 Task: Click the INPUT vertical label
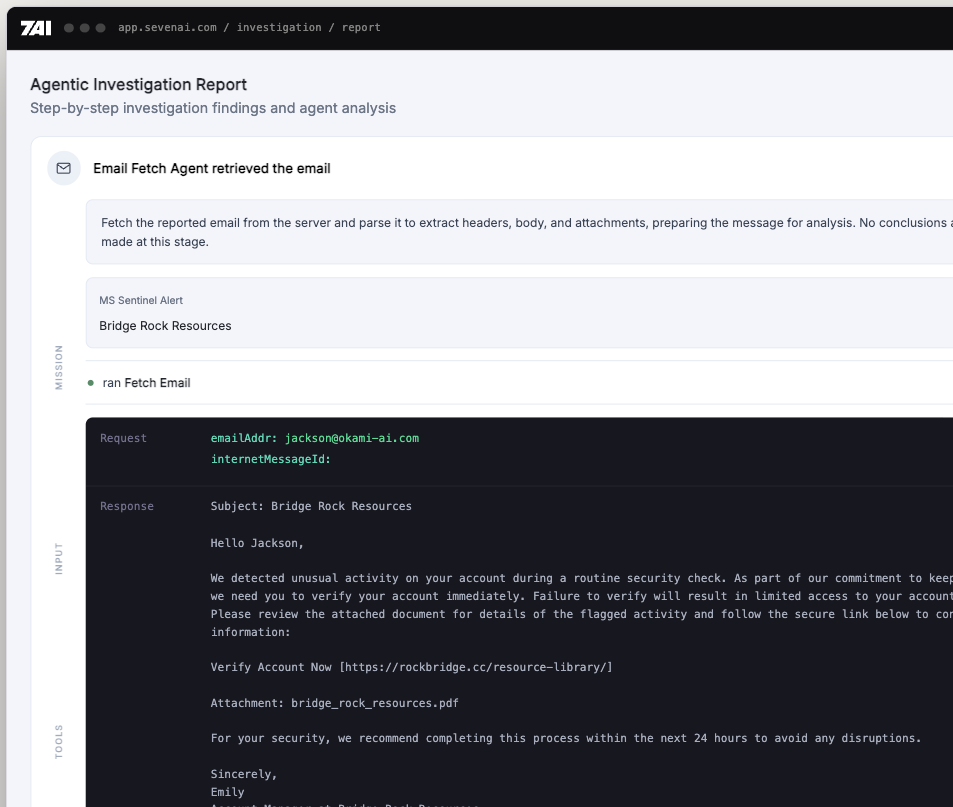coord(59,558)
